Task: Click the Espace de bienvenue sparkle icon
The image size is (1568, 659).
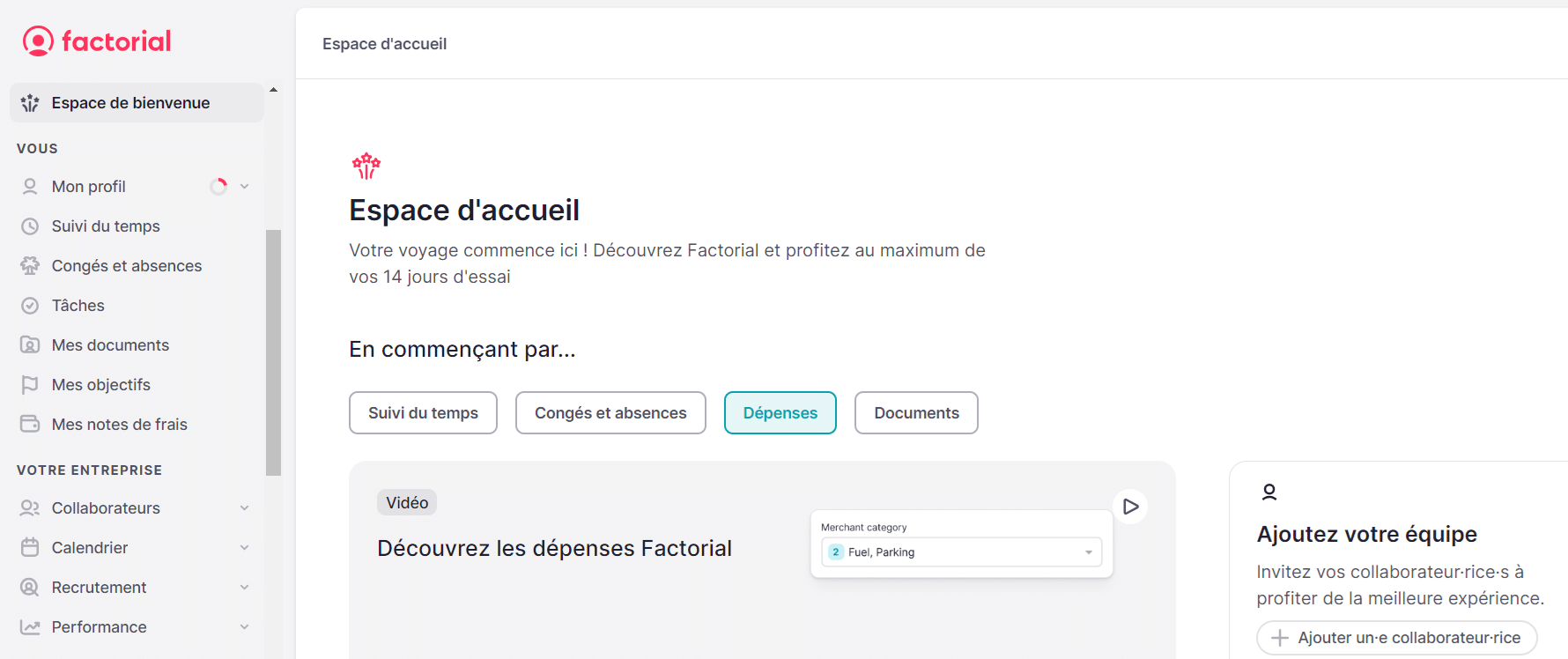Action: pos(30,103)
